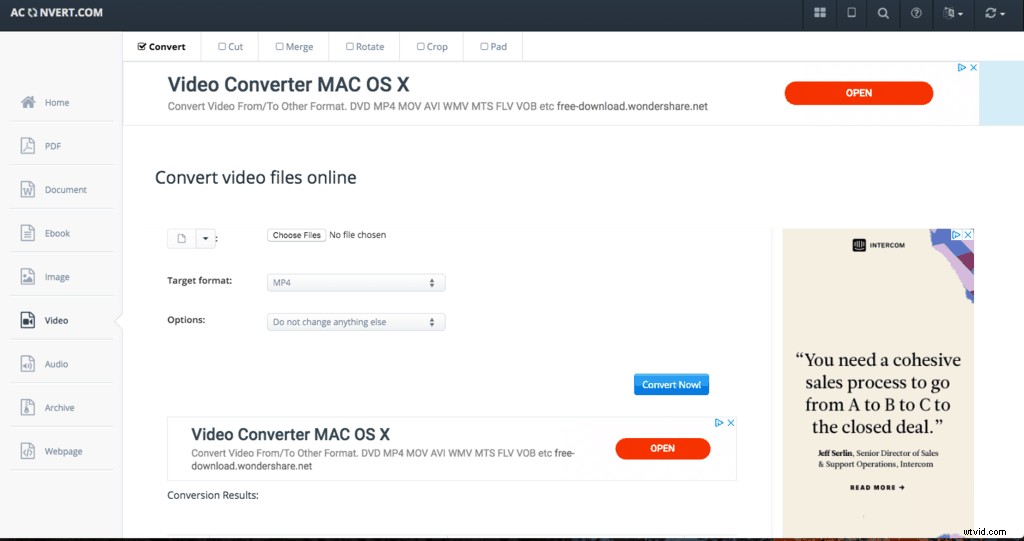Click the 'No file chosen' text

pyautogui.click(x=357, y=235)
